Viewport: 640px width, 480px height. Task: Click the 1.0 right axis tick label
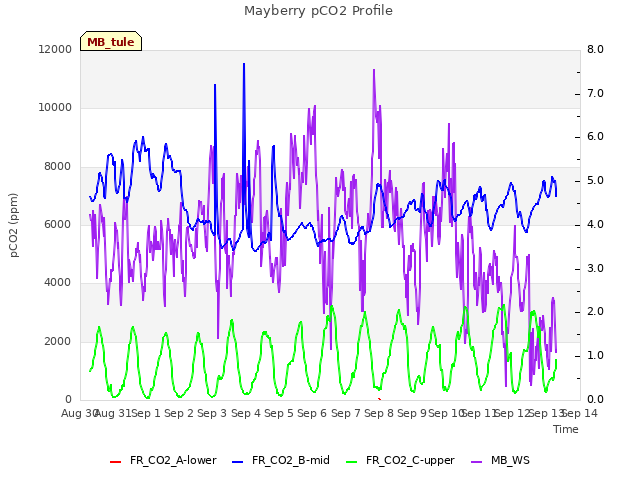pos(595,356)
